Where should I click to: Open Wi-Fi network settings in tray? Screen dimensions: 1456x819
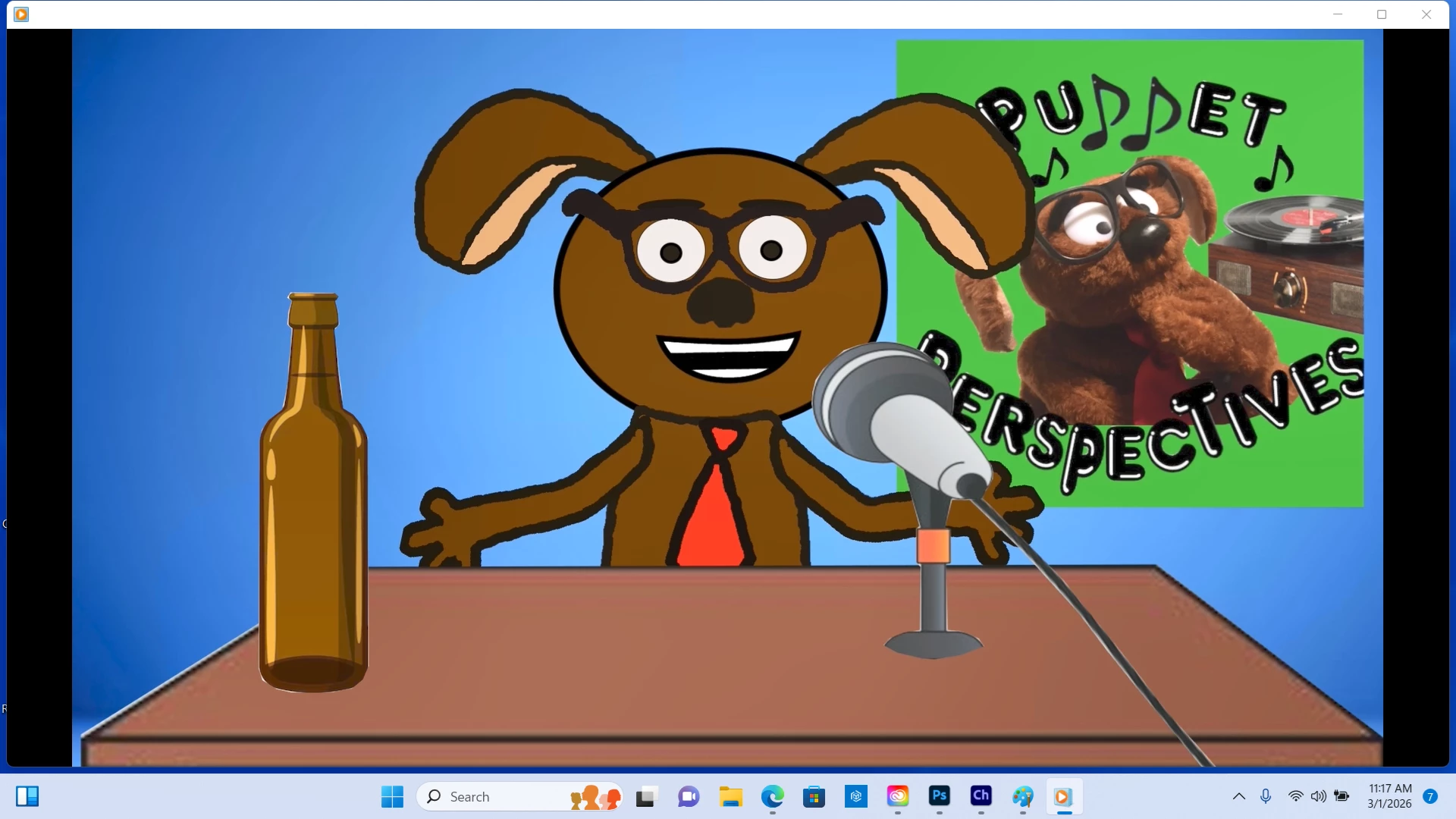(1295, 796)
